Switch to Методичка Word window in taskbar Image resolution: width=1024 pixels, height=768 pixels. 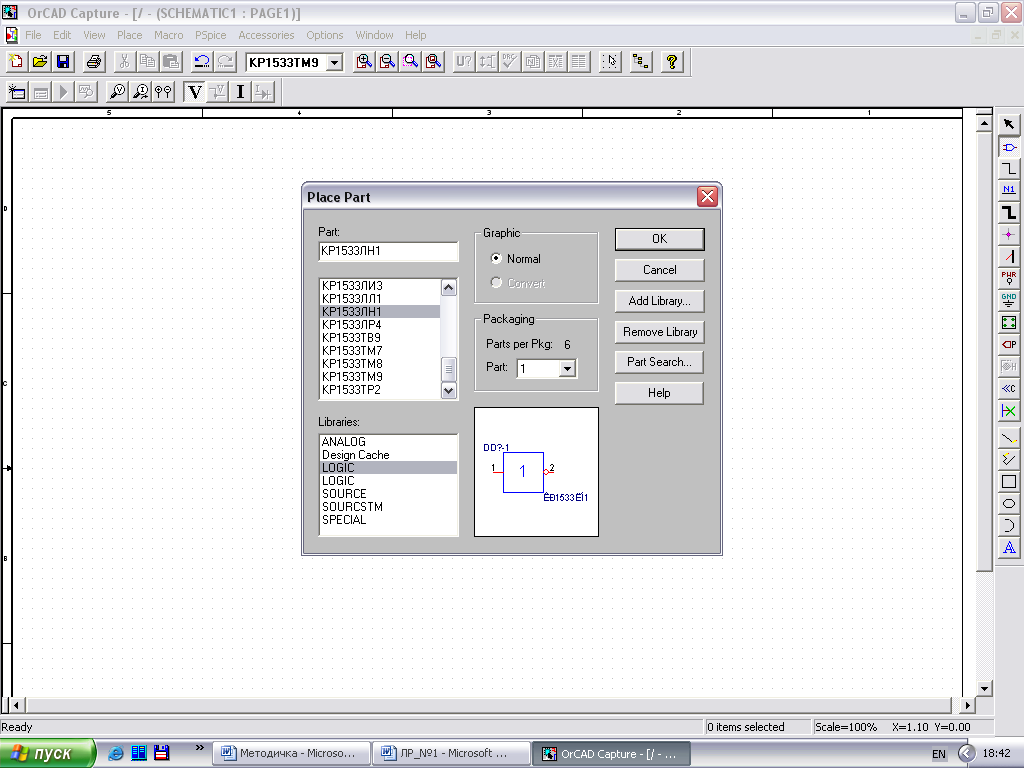coord(292,754)
